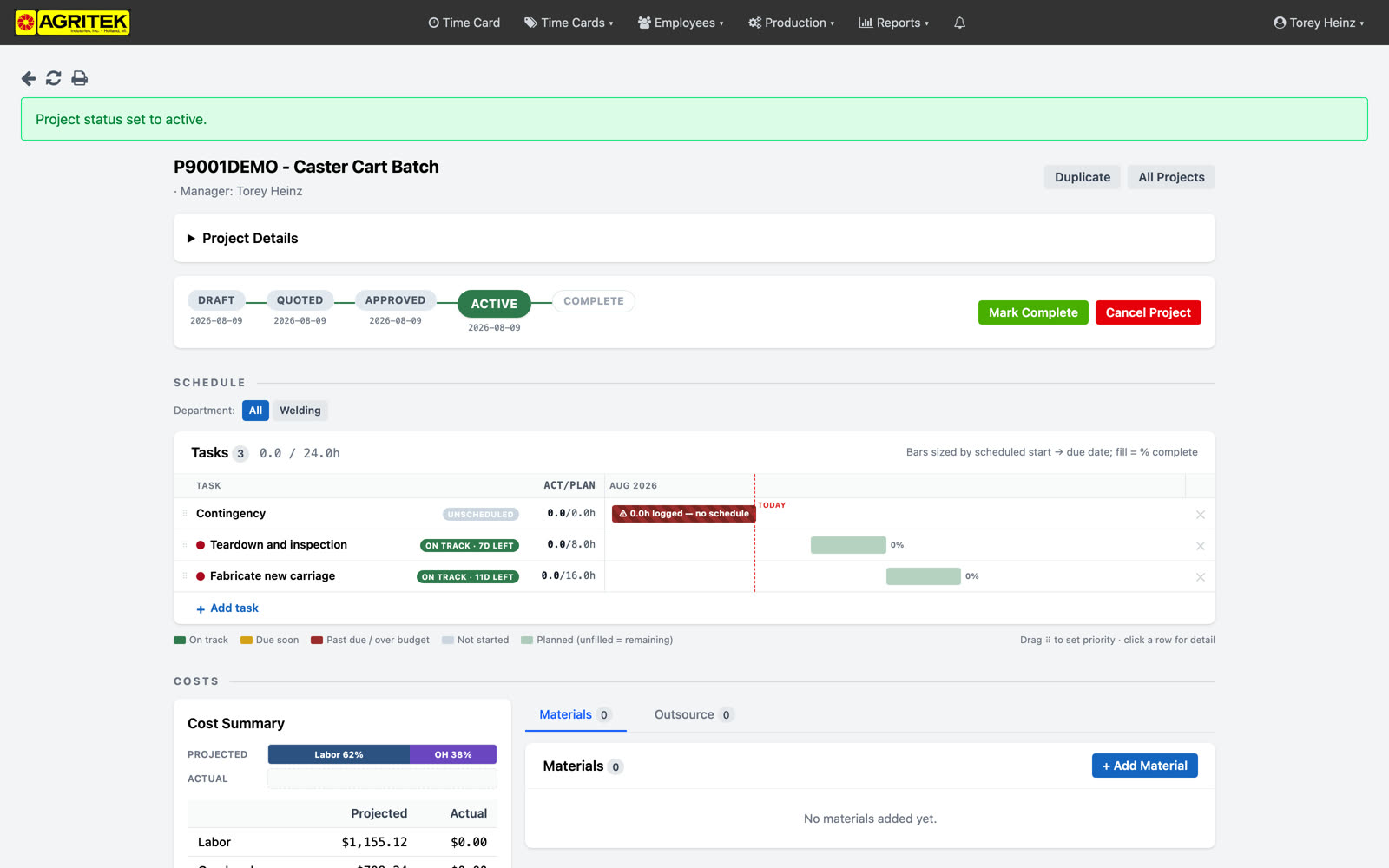Open the notifications bell

tap(959, 23)
